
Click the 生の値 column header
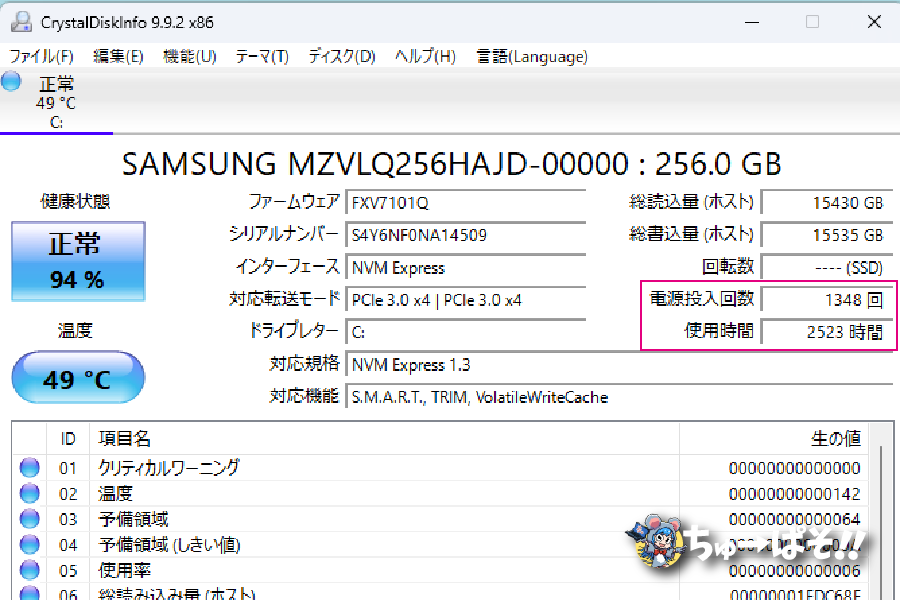[774, 439]
